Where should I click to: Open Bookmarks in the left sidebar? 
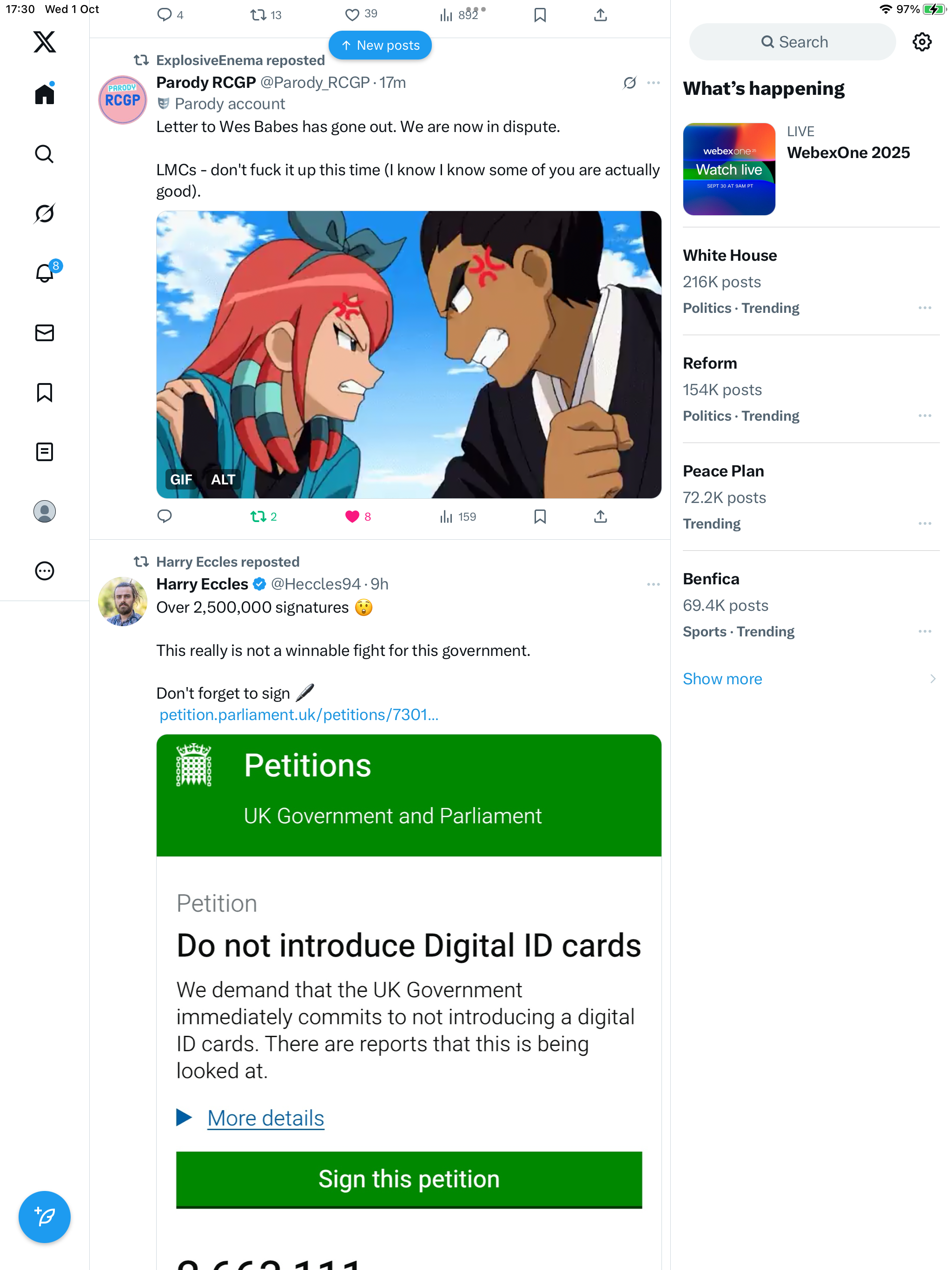coord(44,393)
